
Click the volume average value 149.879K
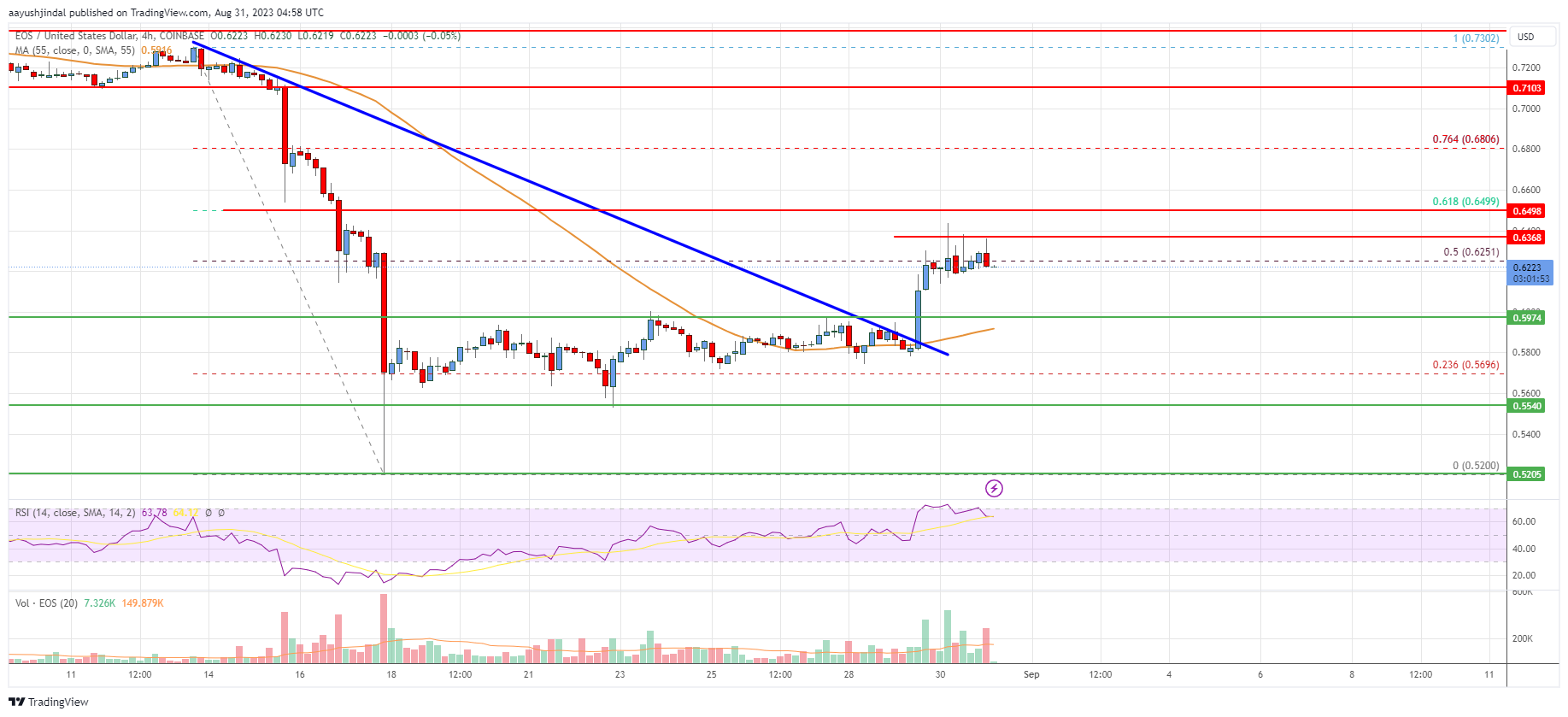143,603
